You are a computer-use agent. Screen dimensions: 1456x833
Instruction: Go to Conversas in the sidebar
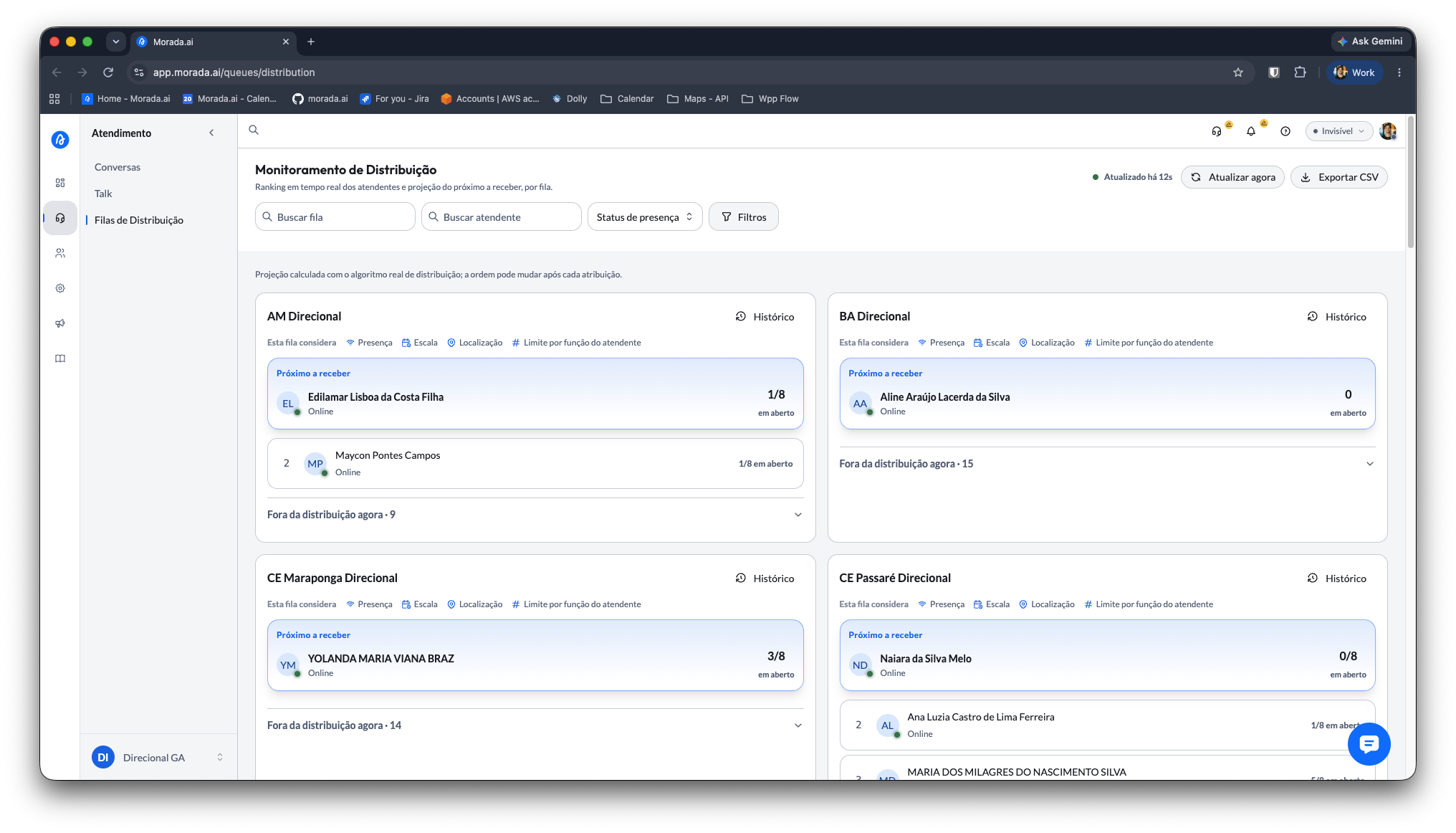[118, 167]
